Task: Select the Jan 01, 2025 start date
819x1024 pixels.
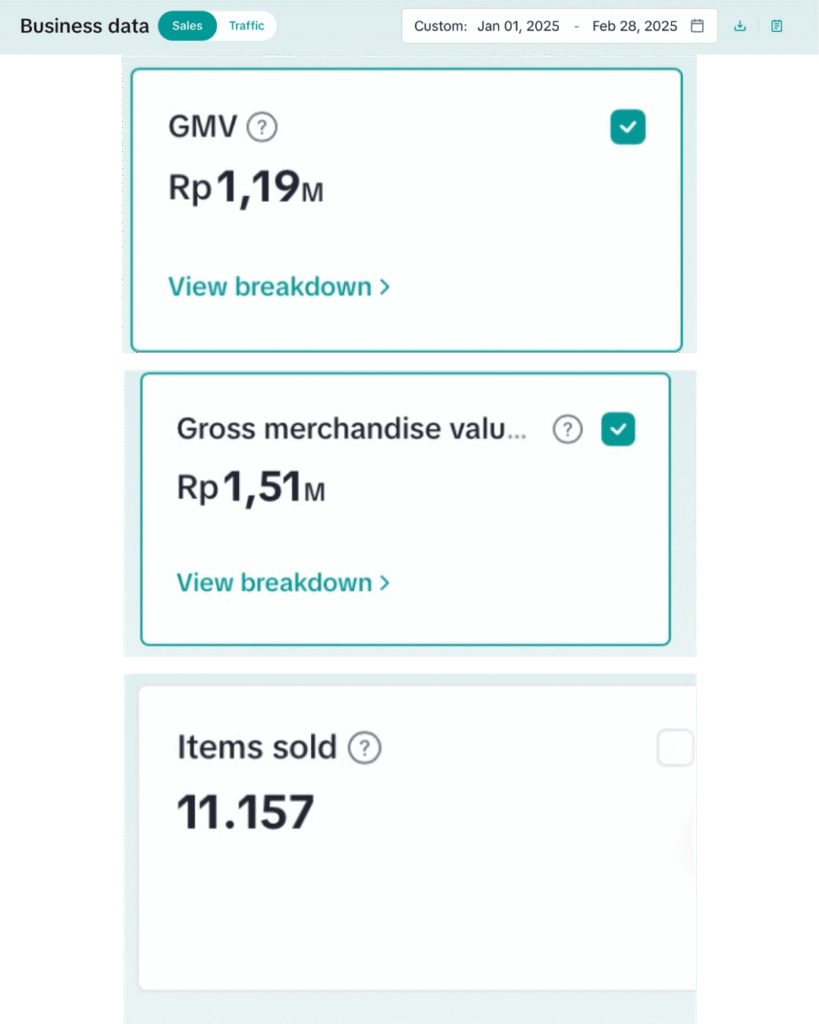Action: tap(518, 26)
